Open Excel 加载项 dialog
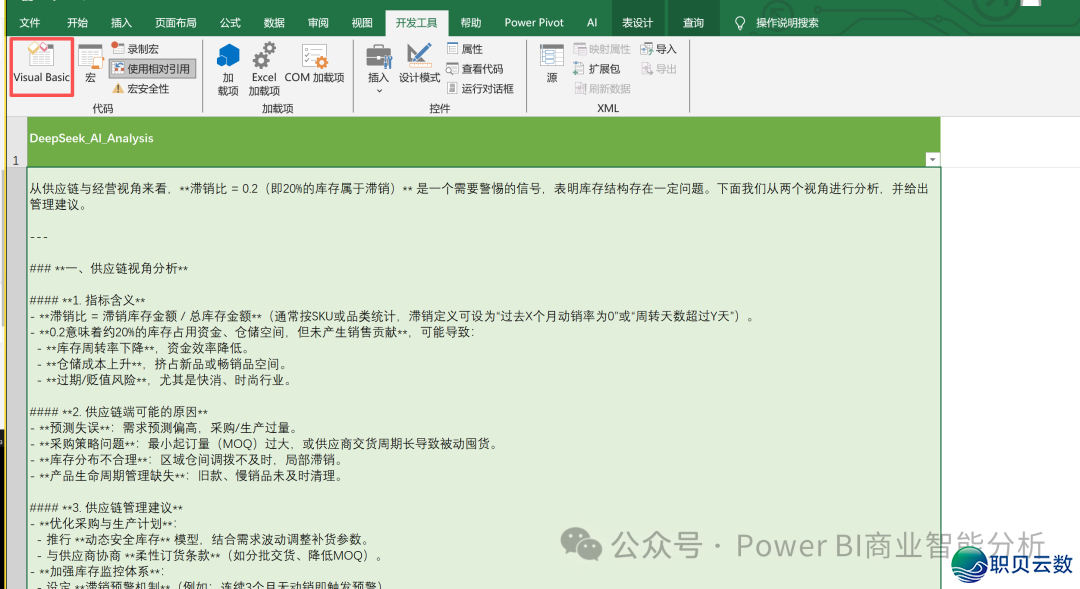 click(263, 66)
